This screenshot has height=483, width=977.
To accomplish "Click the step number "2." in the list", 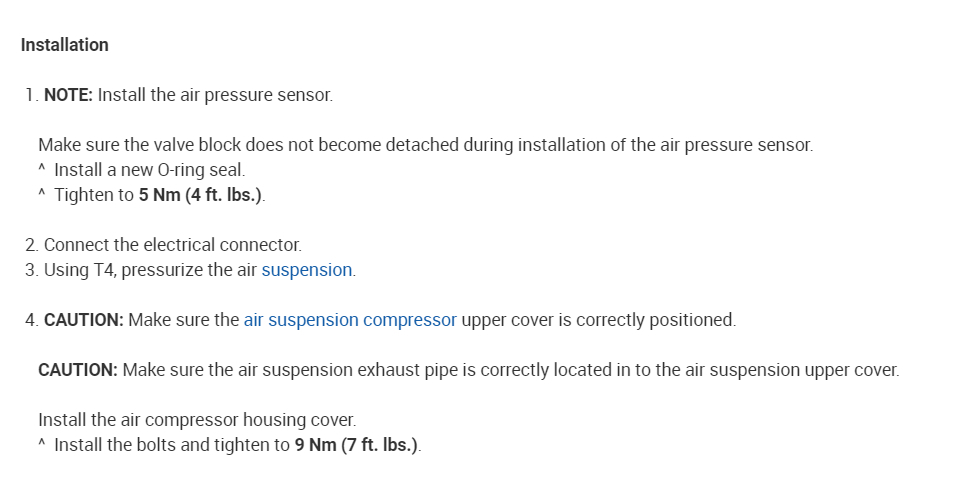I will coord(31,245).
